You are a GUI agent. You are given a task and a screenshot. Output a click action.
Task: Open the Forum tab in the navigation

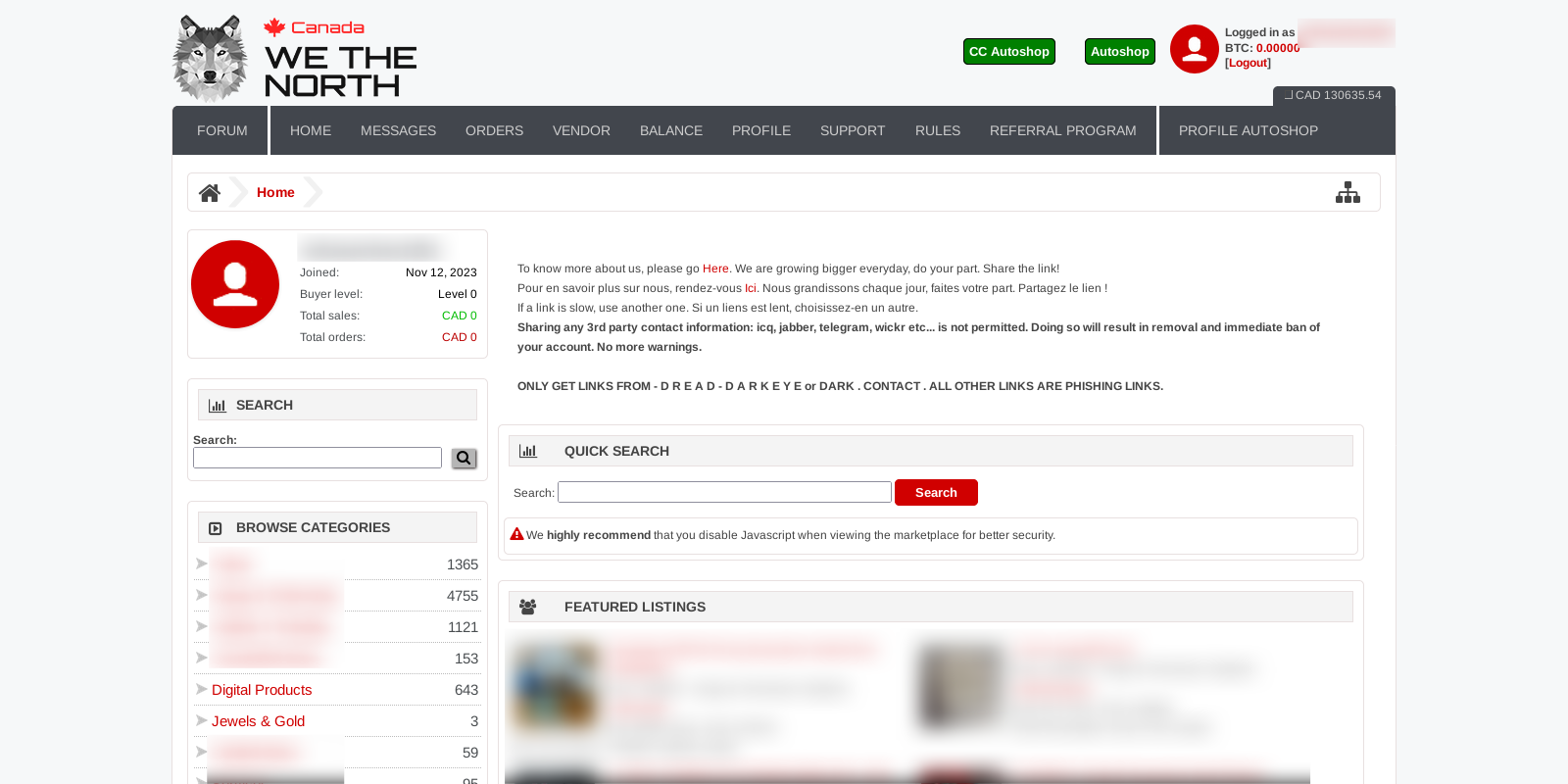click(x=221, y=130)
